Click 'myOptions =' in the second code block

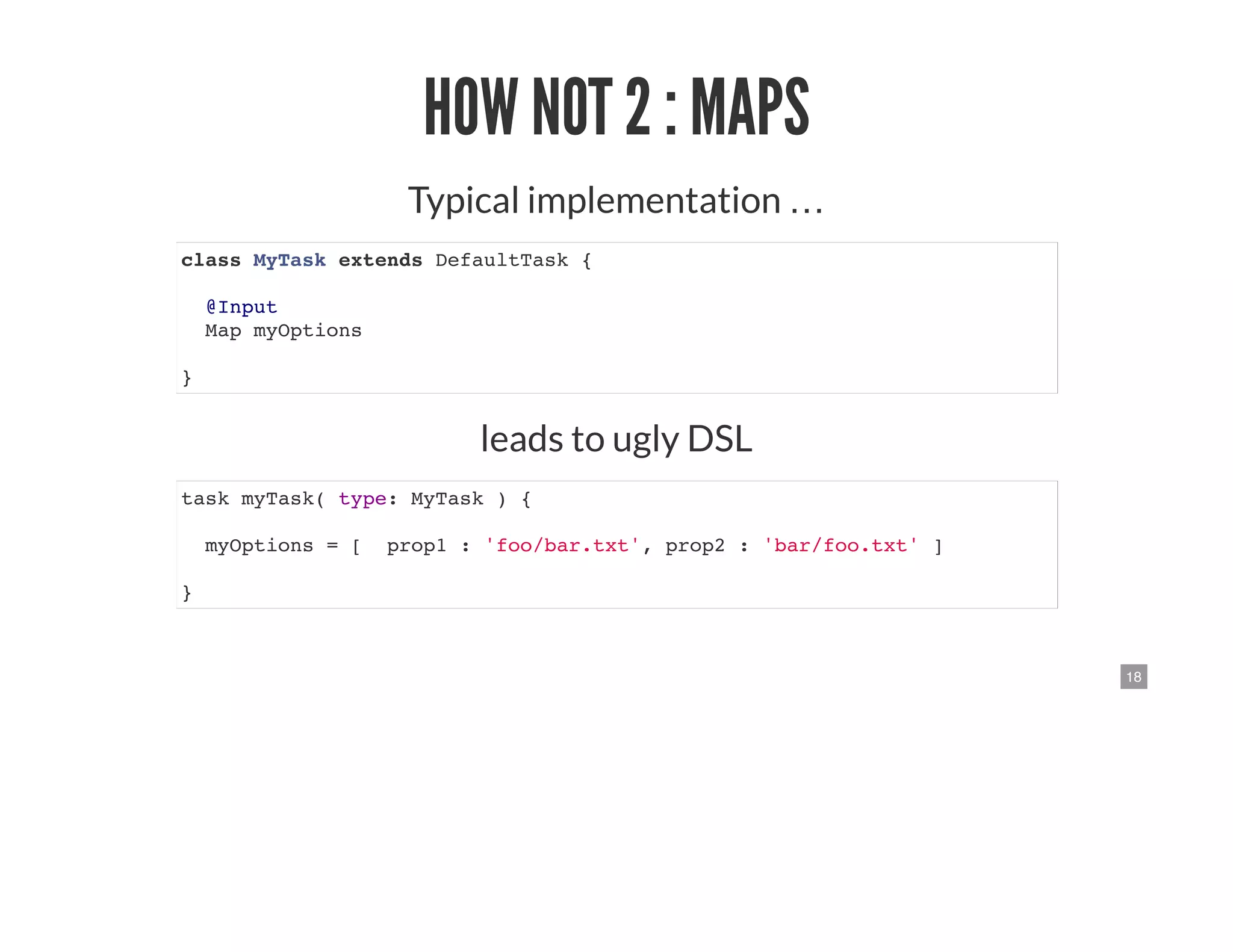click(x=272, y=546)
